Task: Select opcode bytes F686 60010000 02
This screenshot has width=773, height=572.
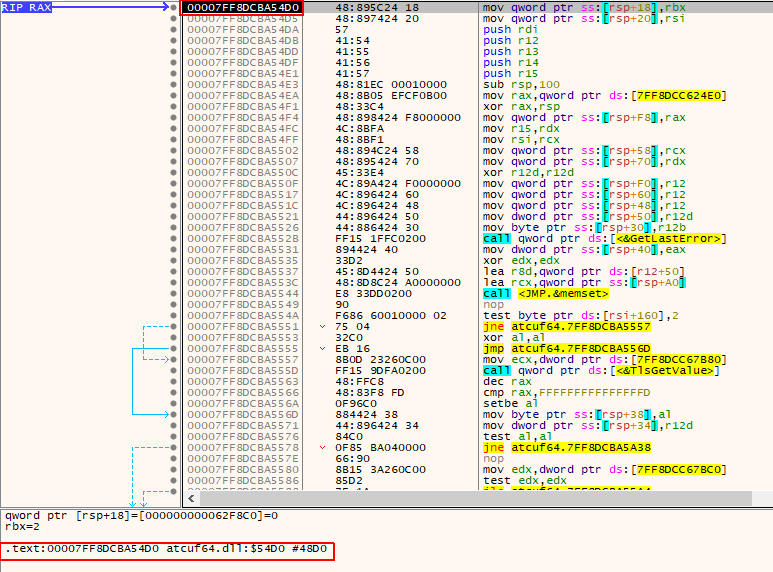Action: click(391, 316)
